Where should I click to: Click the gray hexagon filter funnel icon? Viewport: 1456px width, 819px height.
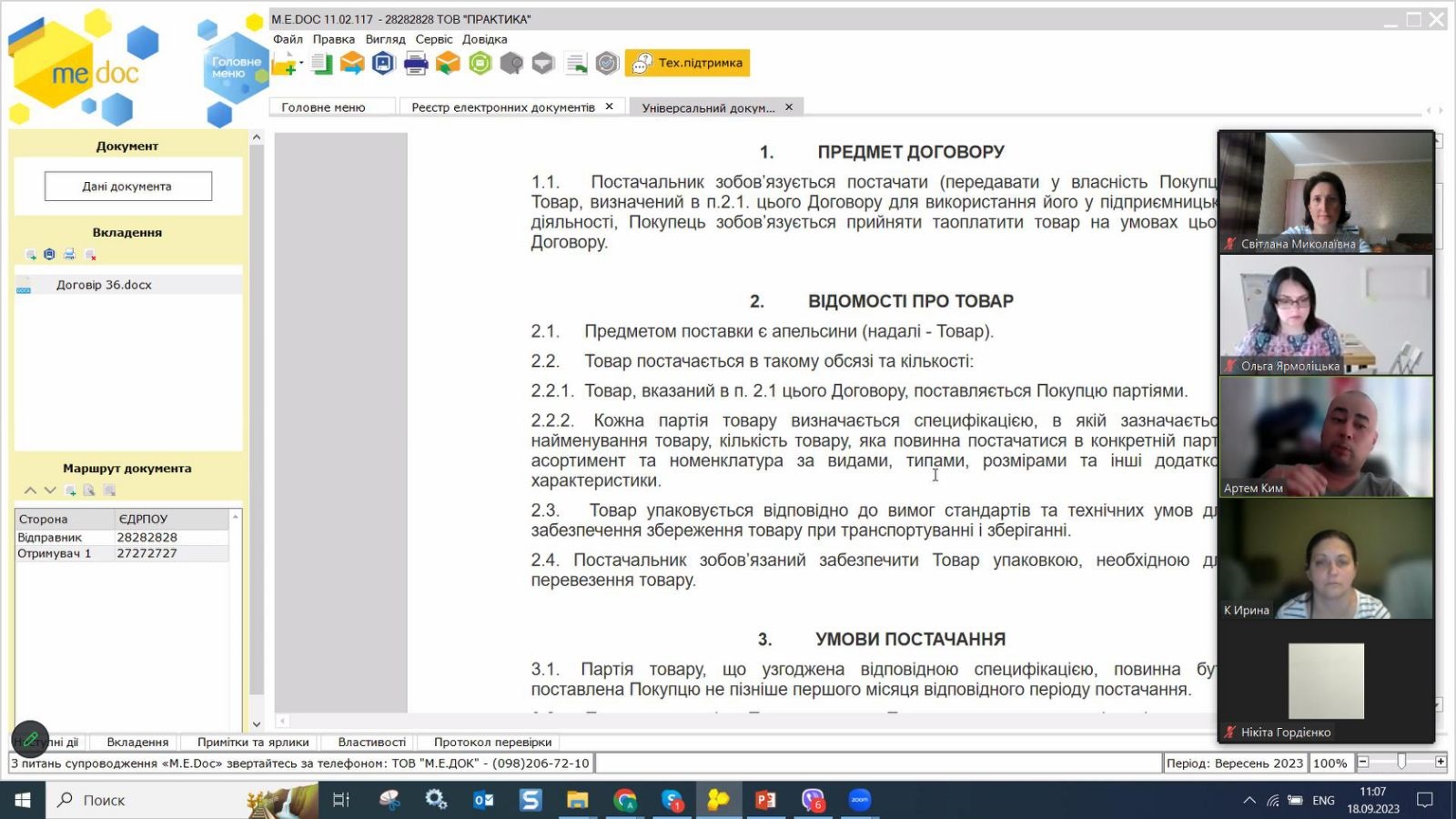pyautogui.click(x=543, y=63)
